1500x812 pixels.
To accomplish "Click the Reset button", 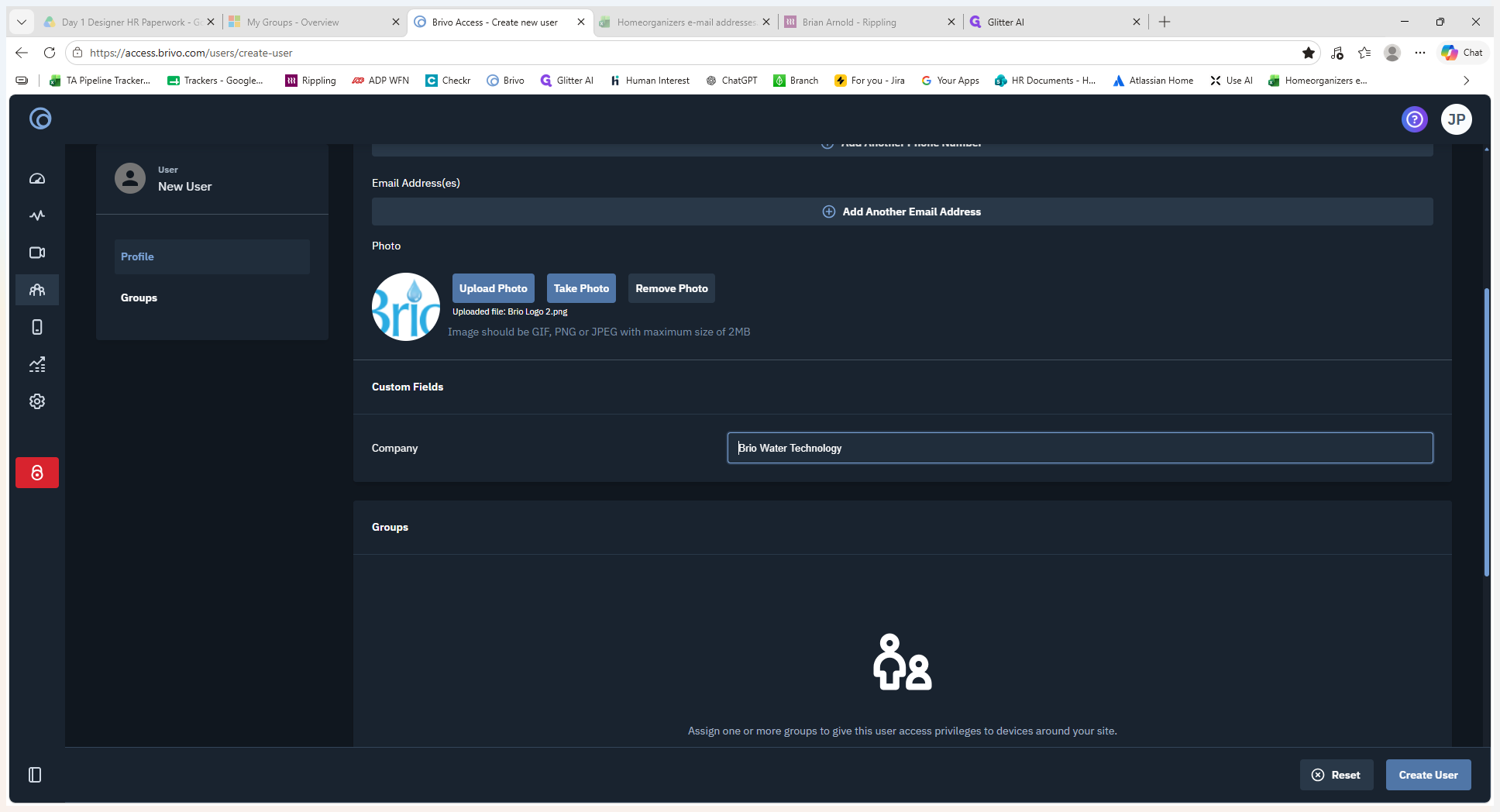I will [1337, 775].
